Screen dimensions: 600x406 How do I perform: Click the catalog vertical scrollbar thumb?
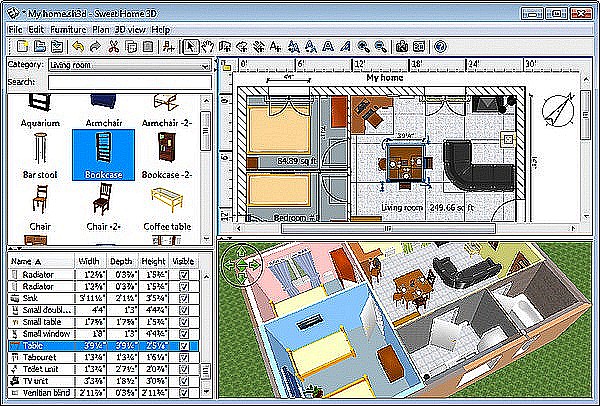(x=206, y=131)
